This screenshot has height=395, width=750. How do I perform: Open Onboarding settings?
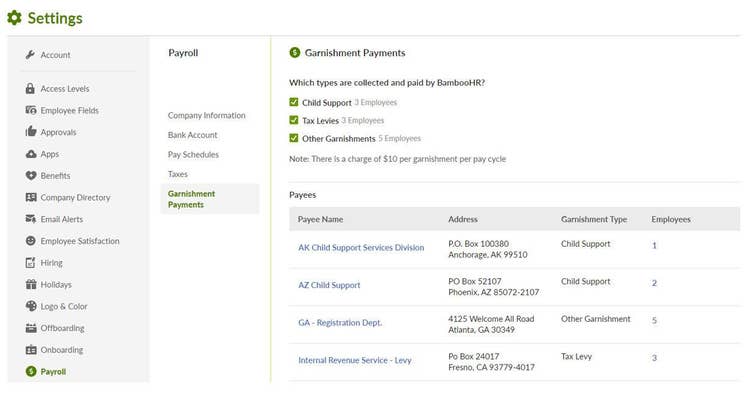62,350
